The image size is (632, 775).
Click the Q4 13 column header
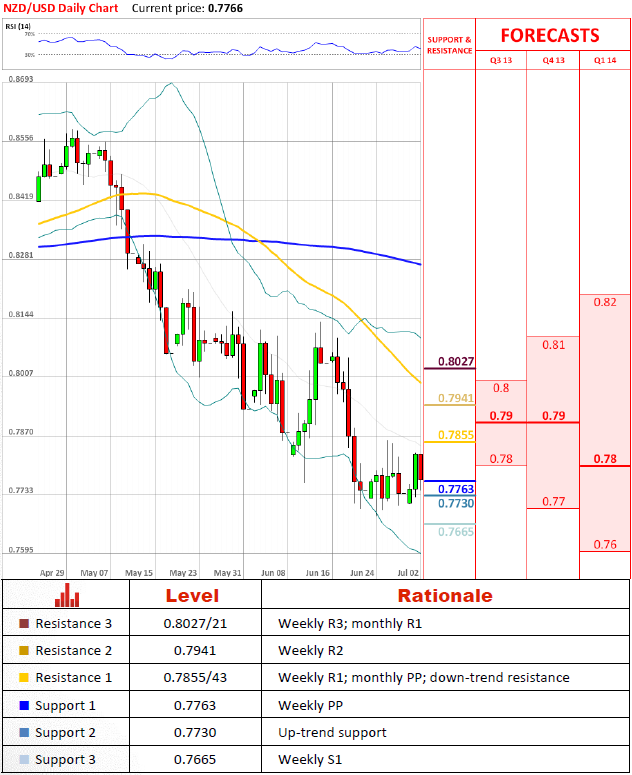553,60
